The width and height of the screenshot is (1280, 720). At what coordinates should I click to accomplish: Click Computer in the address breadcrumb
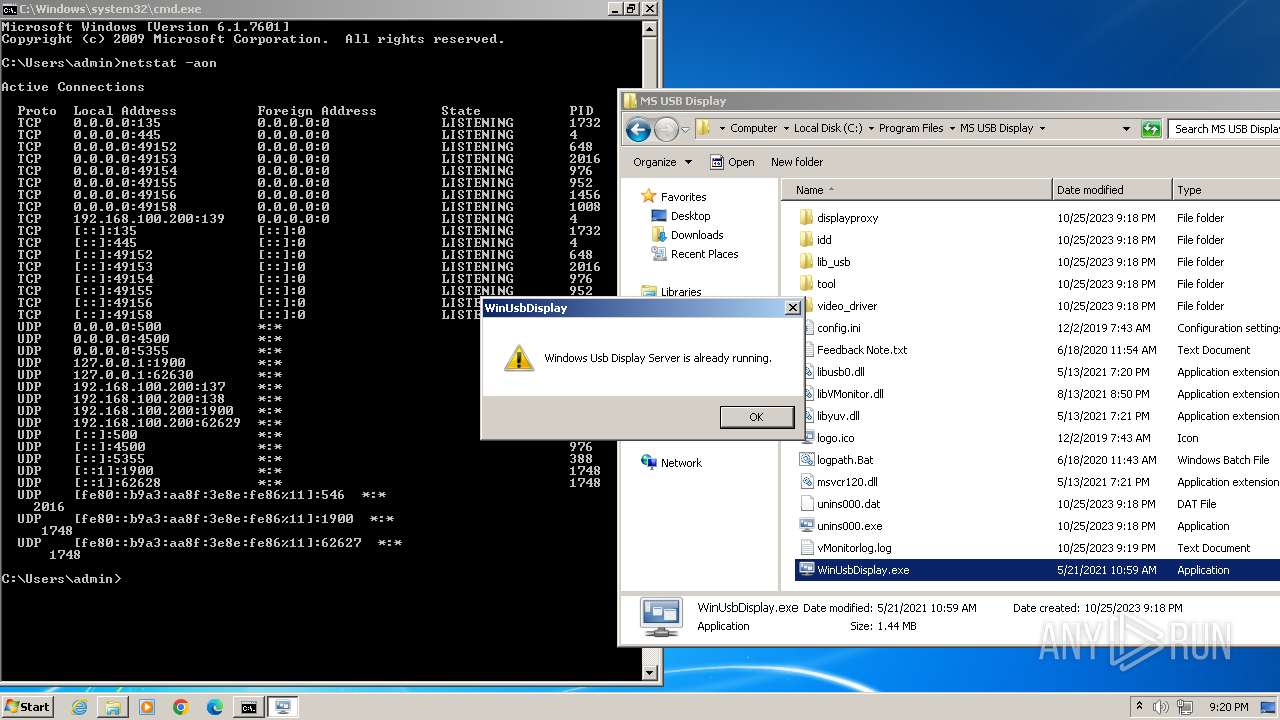pos(753,128)
